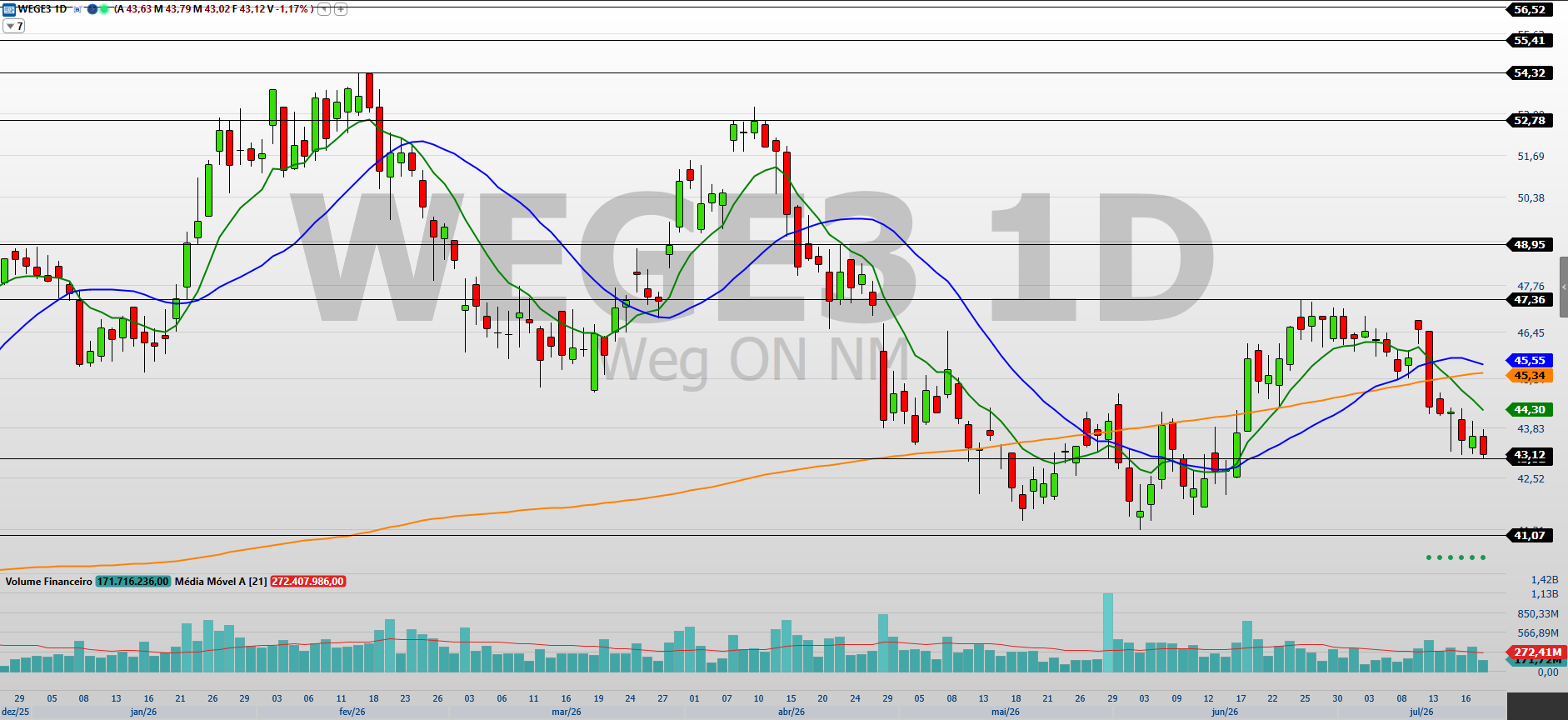Click the blue circular arrow icon
Viewport: 1568px width, 720px height.
(x=92, y=9)
